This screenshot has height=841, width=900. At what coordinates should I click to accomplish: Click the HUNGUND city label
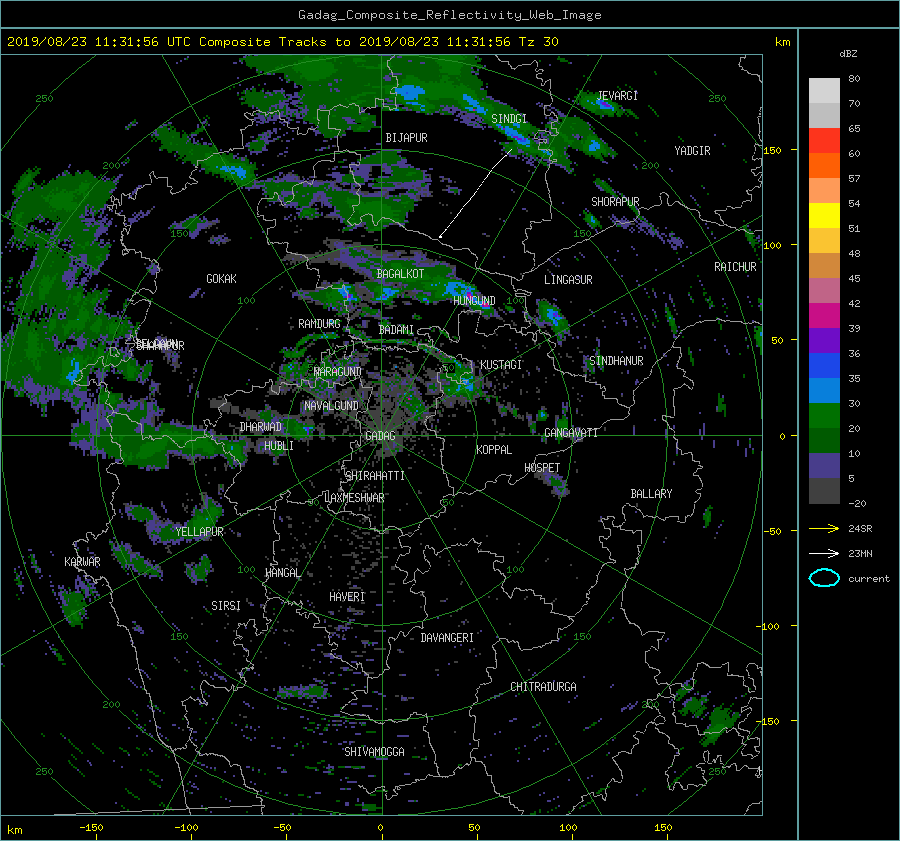[474, 300]
